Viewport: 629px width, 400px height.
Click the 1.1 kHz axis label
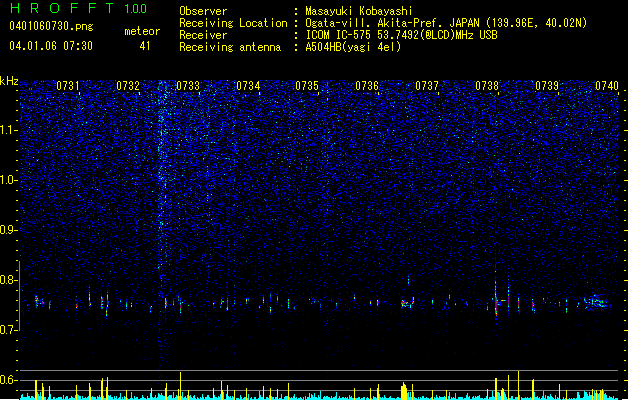[8, 130]
